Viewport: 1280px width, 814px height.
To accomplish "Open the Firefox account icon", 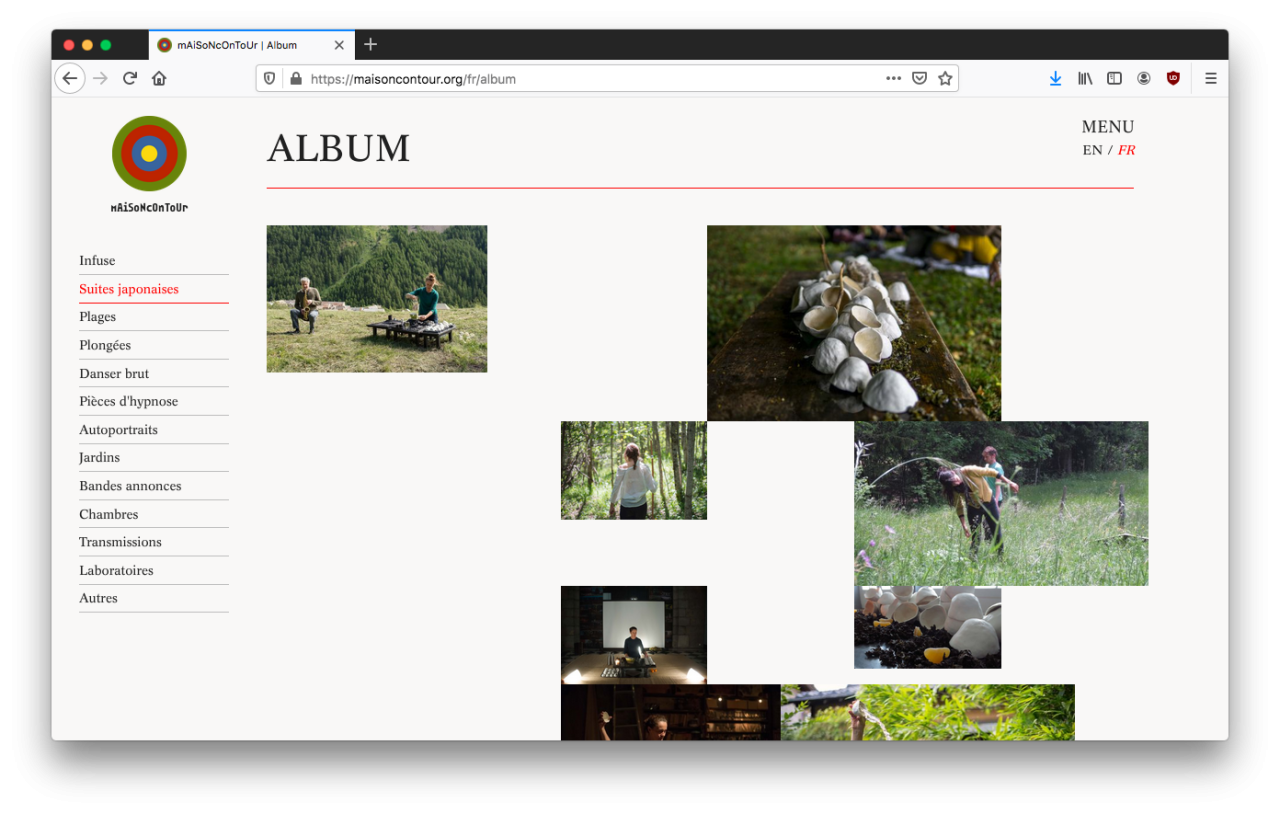I will (1144, 78).
